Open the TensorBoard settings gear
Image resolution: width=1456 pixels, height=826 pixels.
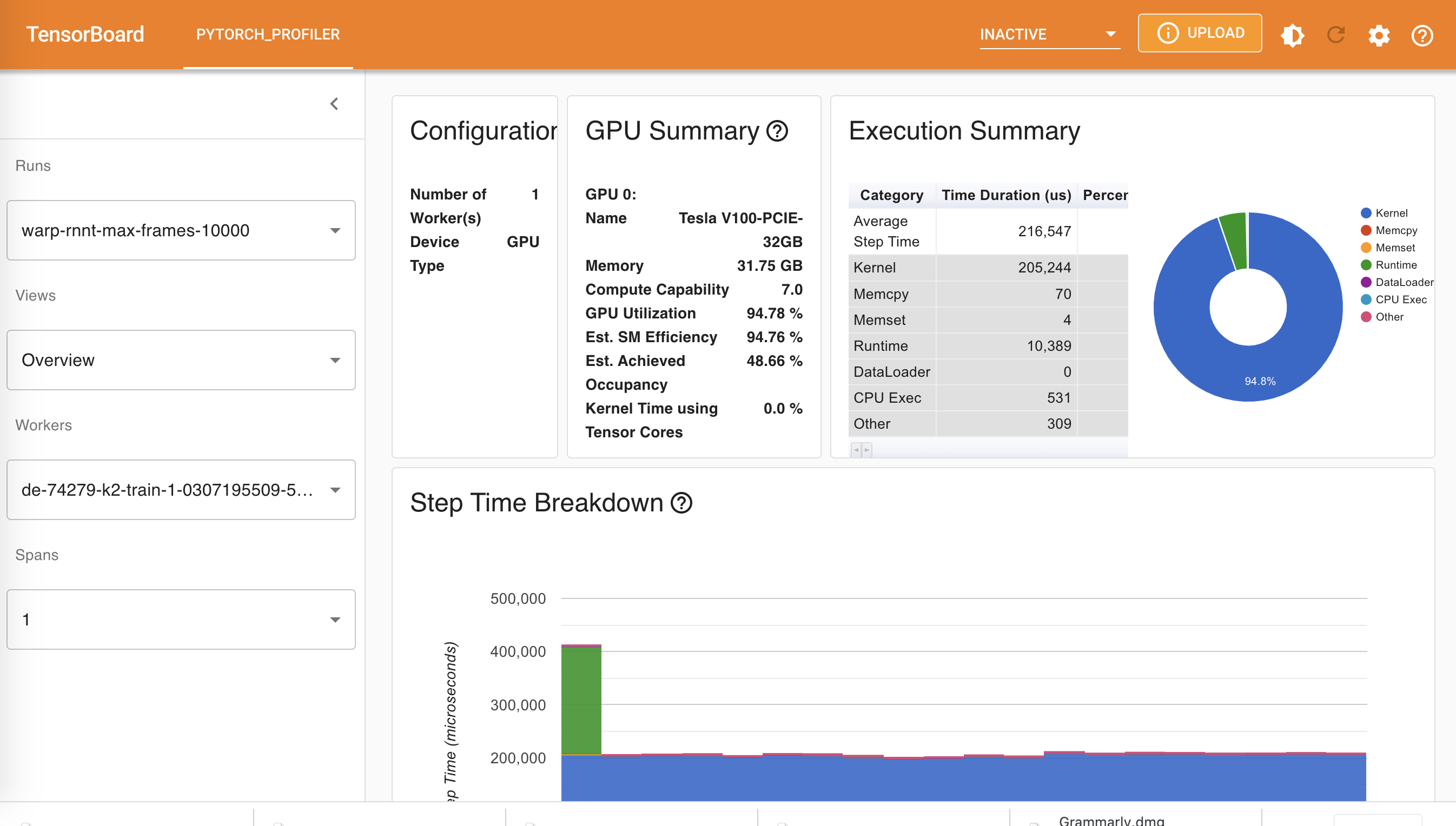pos(1379,35)
